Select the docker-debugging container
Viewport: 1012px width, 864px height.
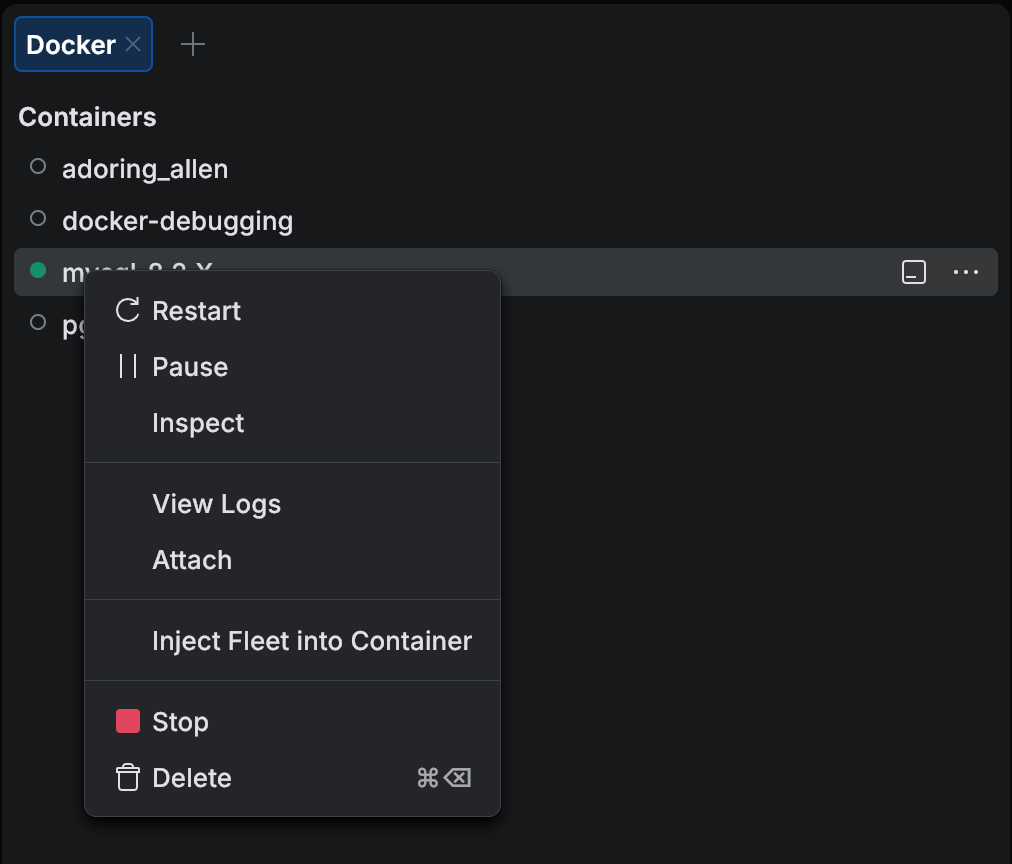(x=177, y=220)
